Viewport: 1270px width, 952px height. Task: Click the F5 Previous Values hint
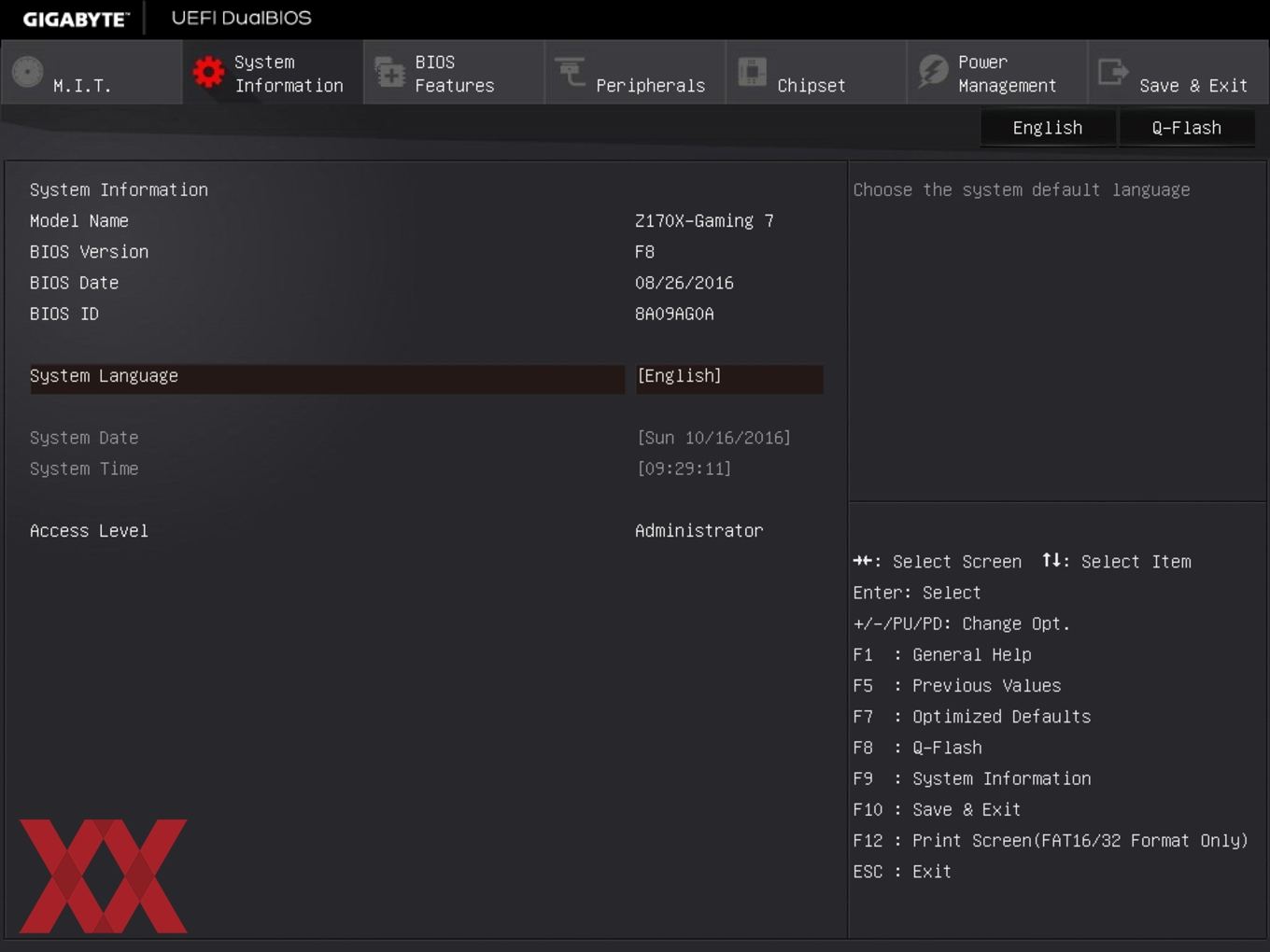(x=957, y=686)
